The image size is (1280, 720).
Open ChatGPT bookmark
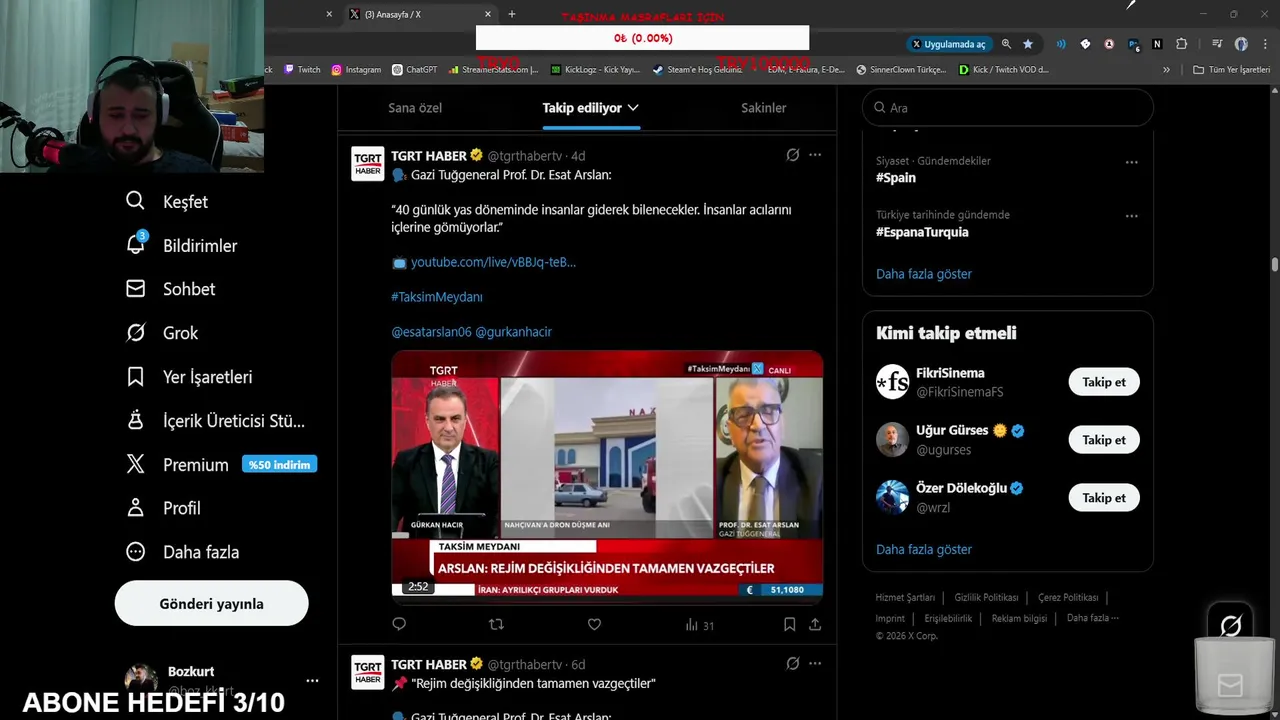click(x=415, y=70)
